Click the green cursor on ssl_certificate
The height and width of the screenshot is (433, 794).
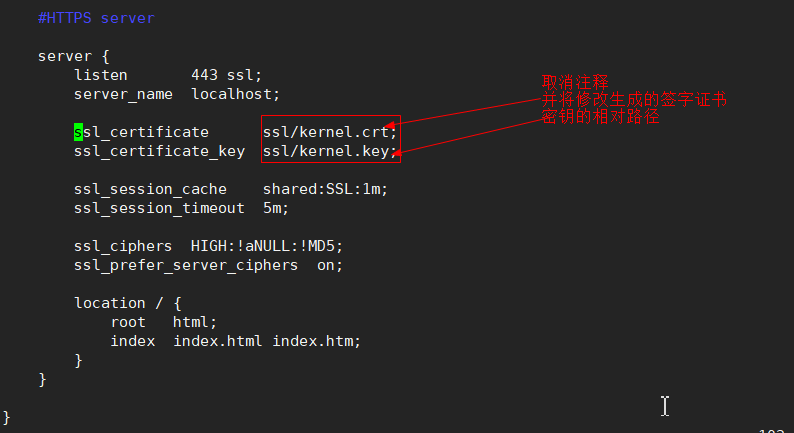78,132
